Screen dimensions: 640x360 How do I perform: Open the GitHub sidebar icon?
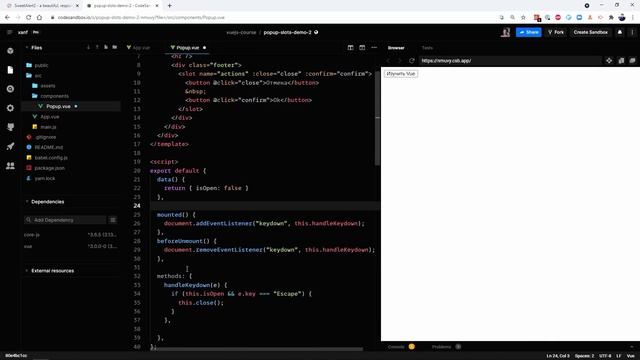(10, 127)
